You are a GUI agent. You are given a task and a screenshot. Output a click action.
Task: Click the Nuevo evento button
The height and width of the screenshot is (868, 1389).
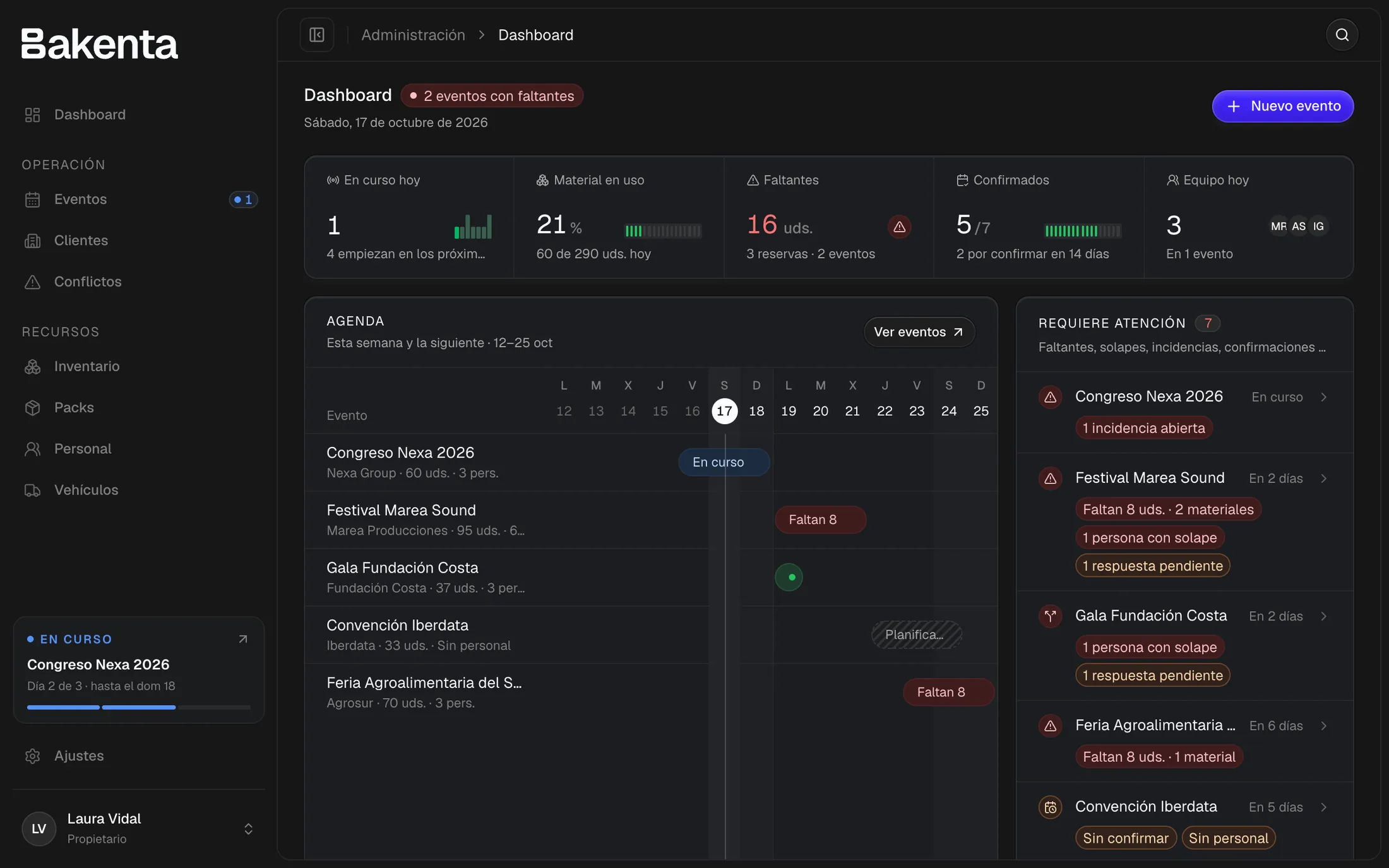(1282, 106)
